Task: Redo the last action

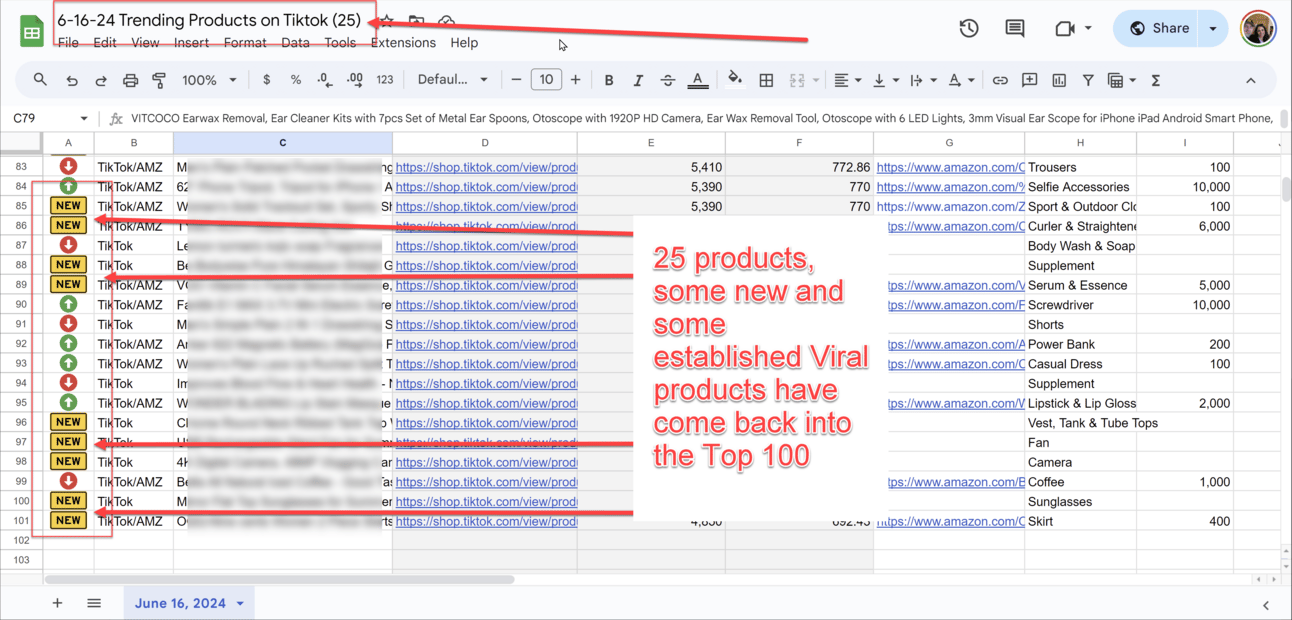Action: coord(101,80)
